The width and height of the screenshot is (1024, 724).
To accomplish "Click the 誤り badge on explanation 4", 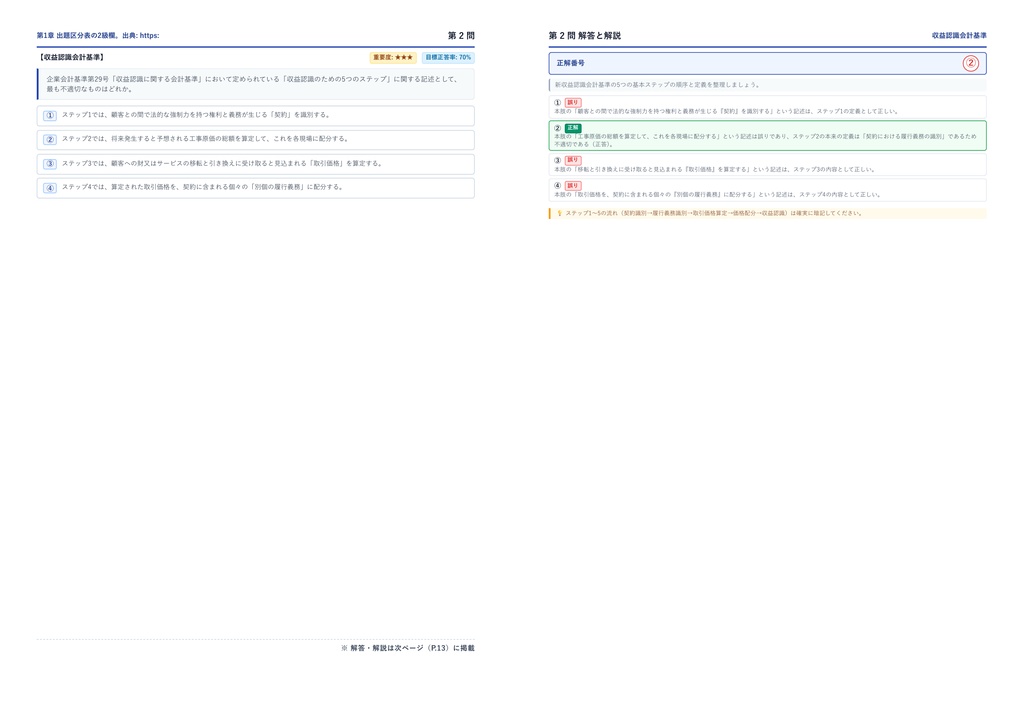I will click(573, 185).
